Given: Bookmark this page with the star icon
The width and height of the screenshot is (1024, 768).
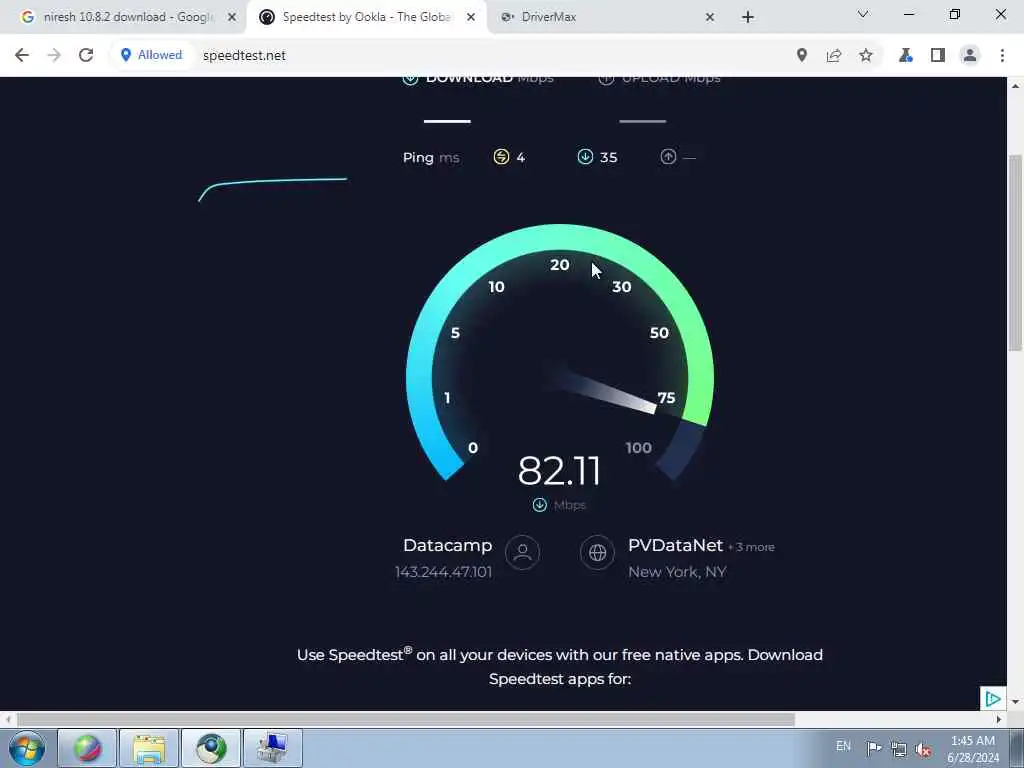Looking at the screenshot, I should pyautogui.click(x=866, y=56).
